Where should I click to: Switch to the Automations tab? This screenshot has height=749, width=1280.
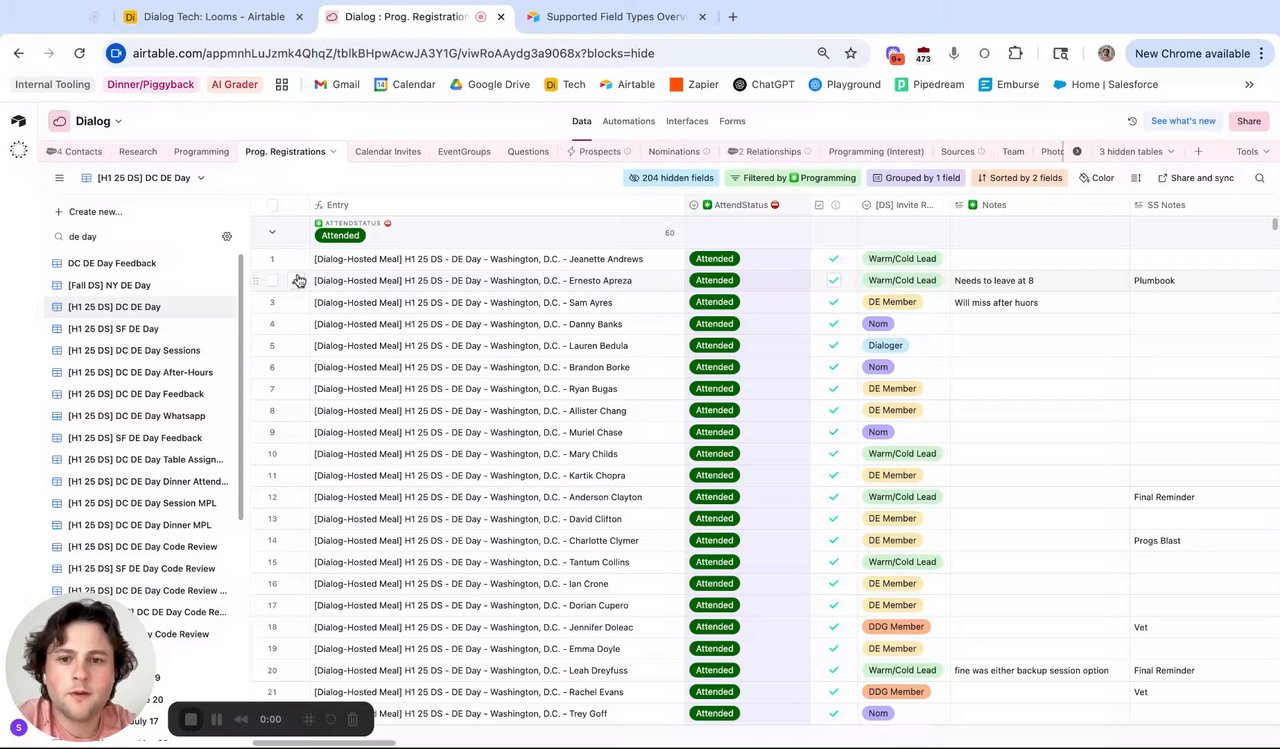629,121
